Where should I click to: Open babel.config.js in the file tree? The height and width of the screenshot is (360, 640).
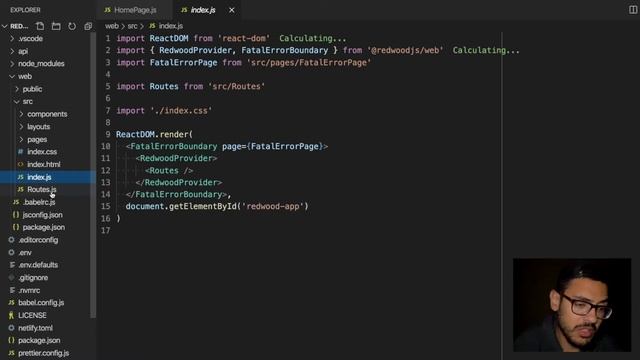pos(41,302)
